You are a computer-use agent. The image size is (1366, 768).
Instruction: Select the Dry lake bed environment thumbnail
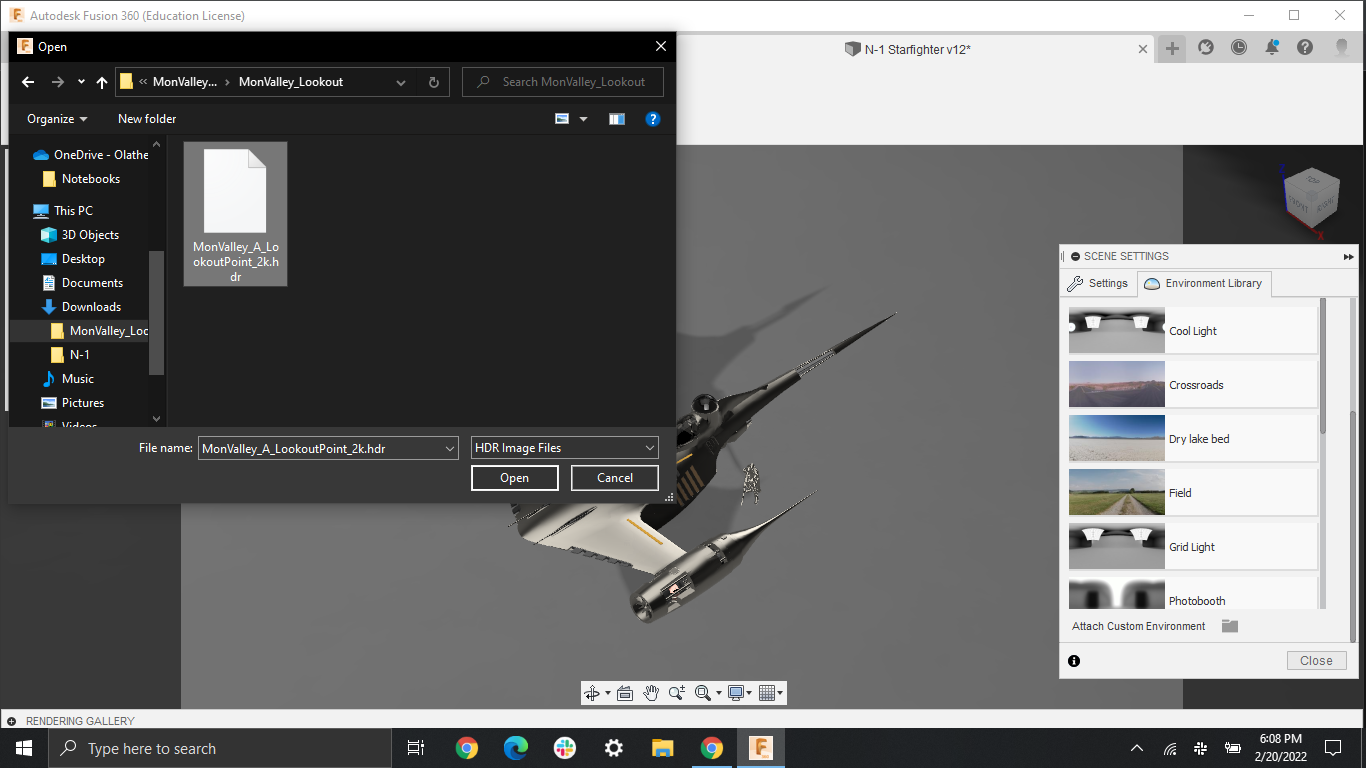click(x=1117, y=438)
